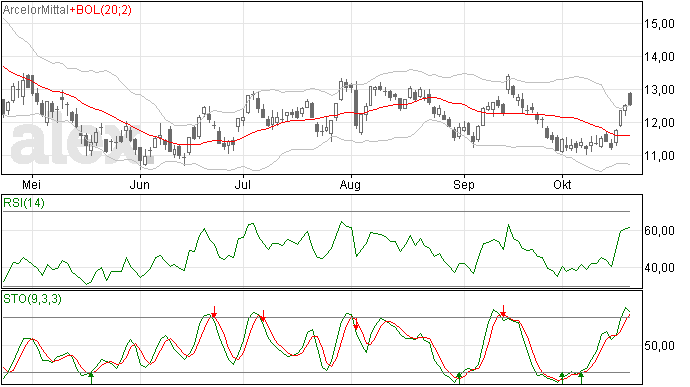Select the RSI(14) panel label
The image size is (690, 387).
(x=24, y=203)
